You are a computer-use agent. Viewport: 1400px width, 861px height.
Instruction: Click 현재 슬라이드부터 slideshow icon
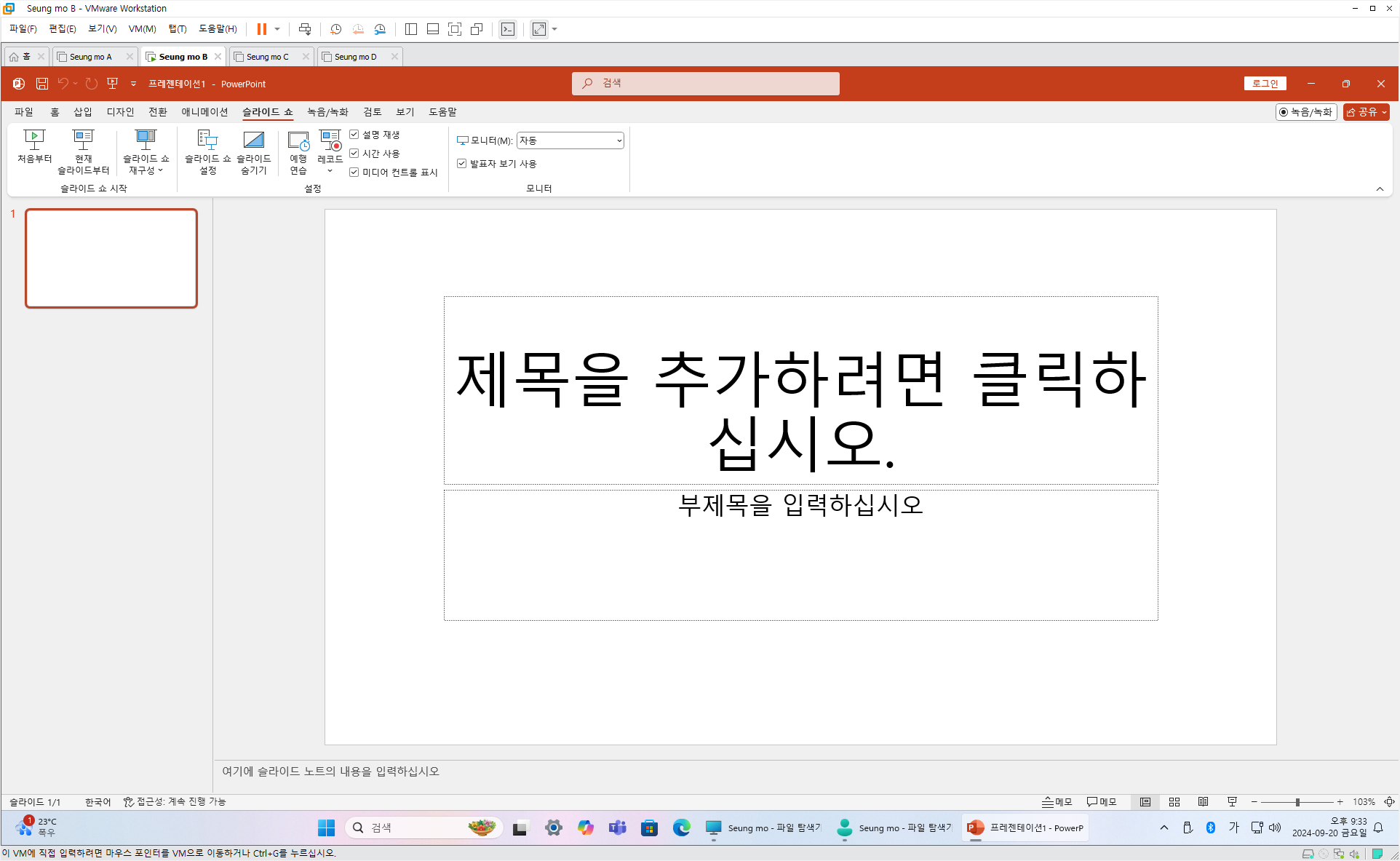tap(83, 146)
